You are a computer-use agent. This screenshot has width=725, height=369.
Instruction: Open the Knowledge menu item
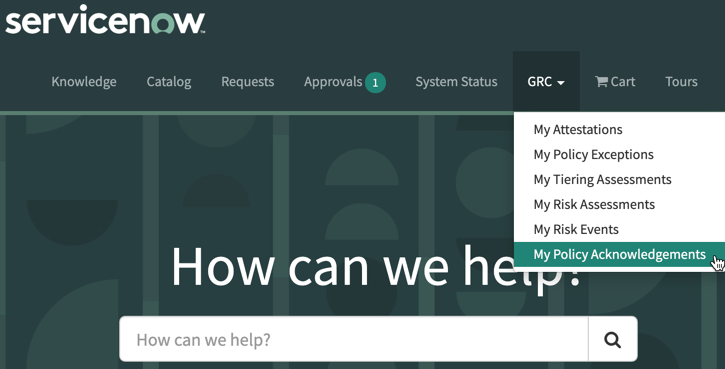[84, 82]
